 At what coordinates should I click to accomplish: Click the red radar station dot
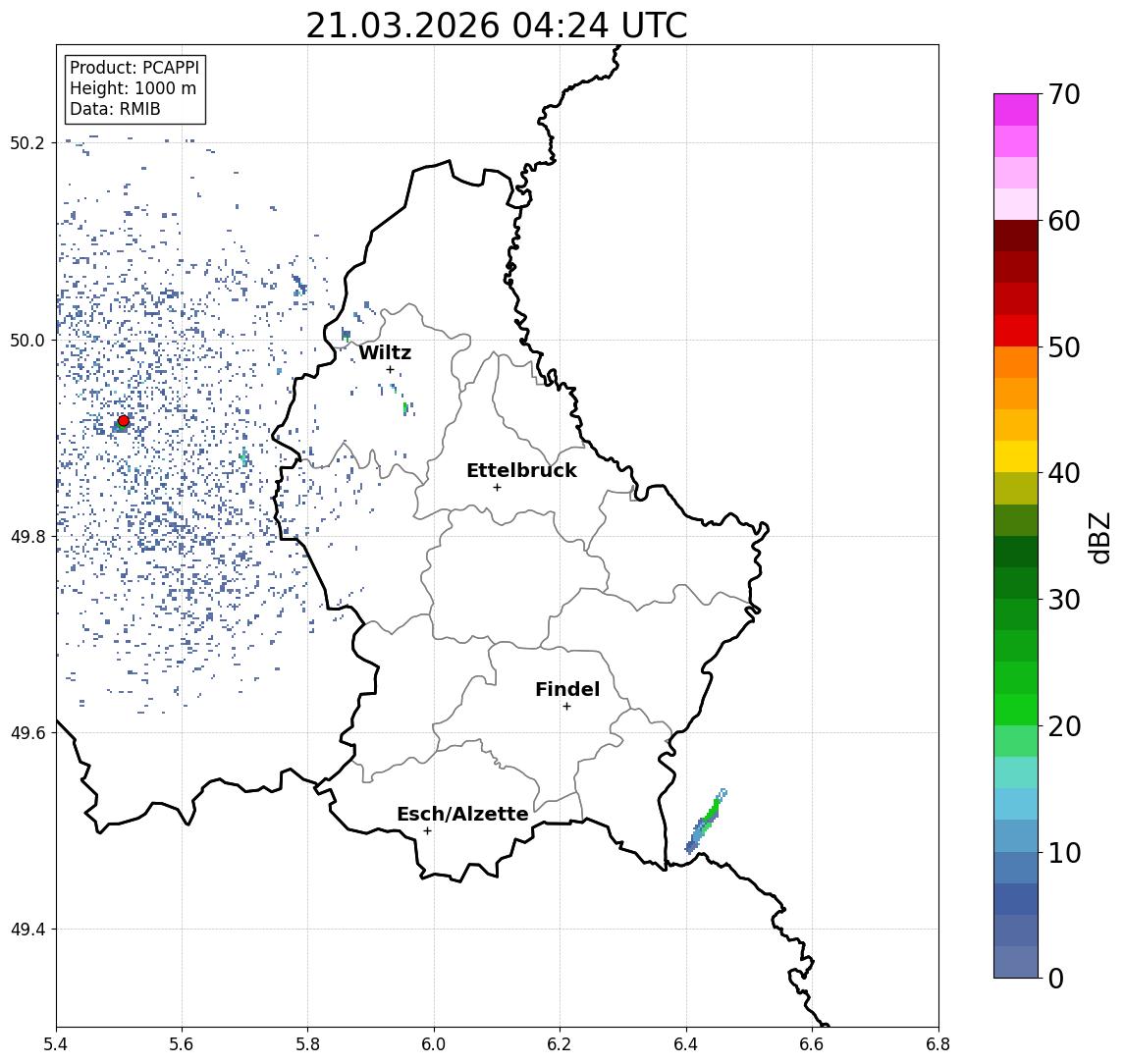point(124,421)
